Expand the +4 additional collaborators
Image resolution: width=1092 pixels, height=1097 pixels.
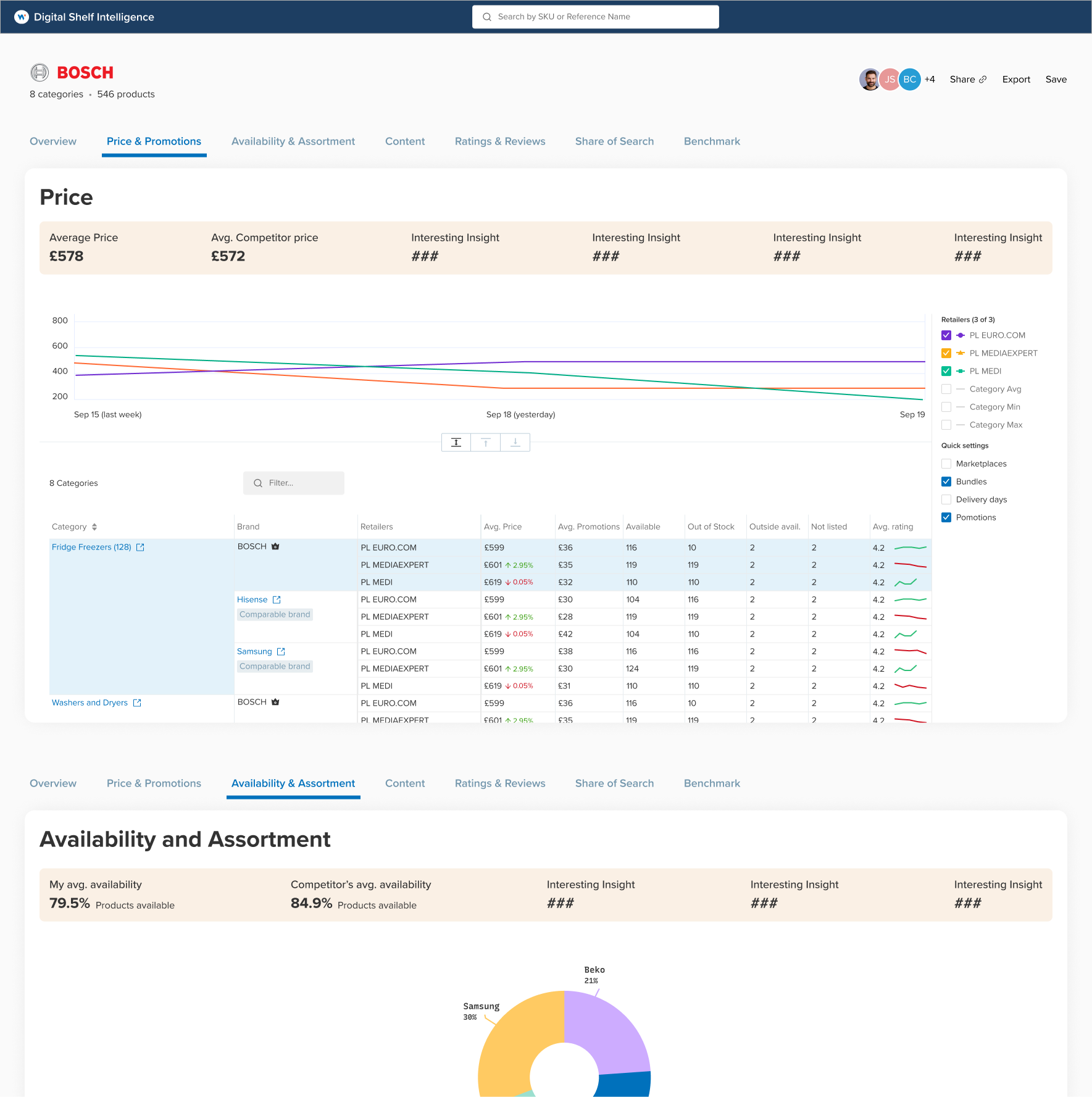point(930,80)
